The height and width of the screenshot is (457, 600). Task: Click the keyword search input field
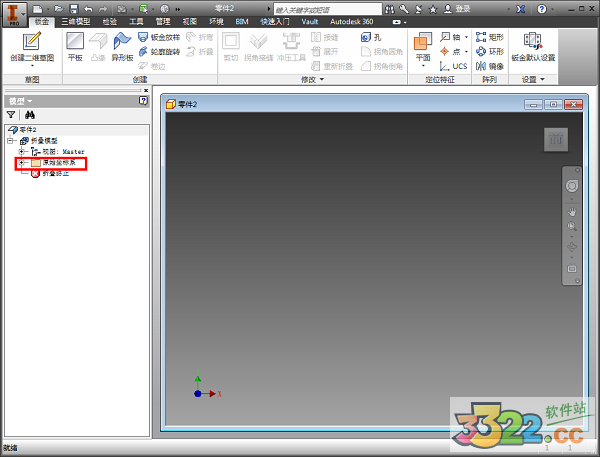click(328, 9)
